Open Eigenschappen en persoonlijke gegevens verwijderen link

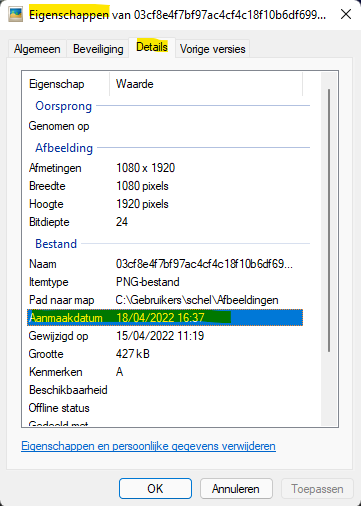[x=148, y=446]
